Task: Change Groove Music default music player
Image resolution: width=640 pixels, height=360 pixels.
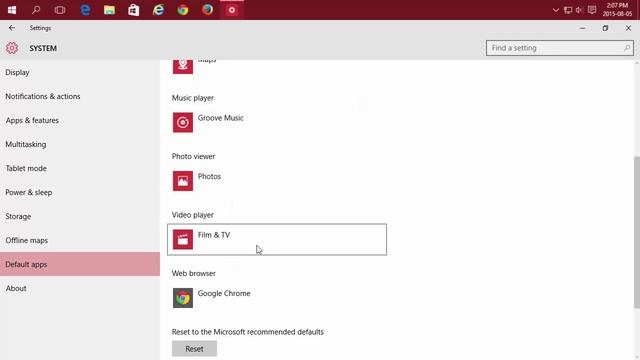Action: tap(277, 122)
